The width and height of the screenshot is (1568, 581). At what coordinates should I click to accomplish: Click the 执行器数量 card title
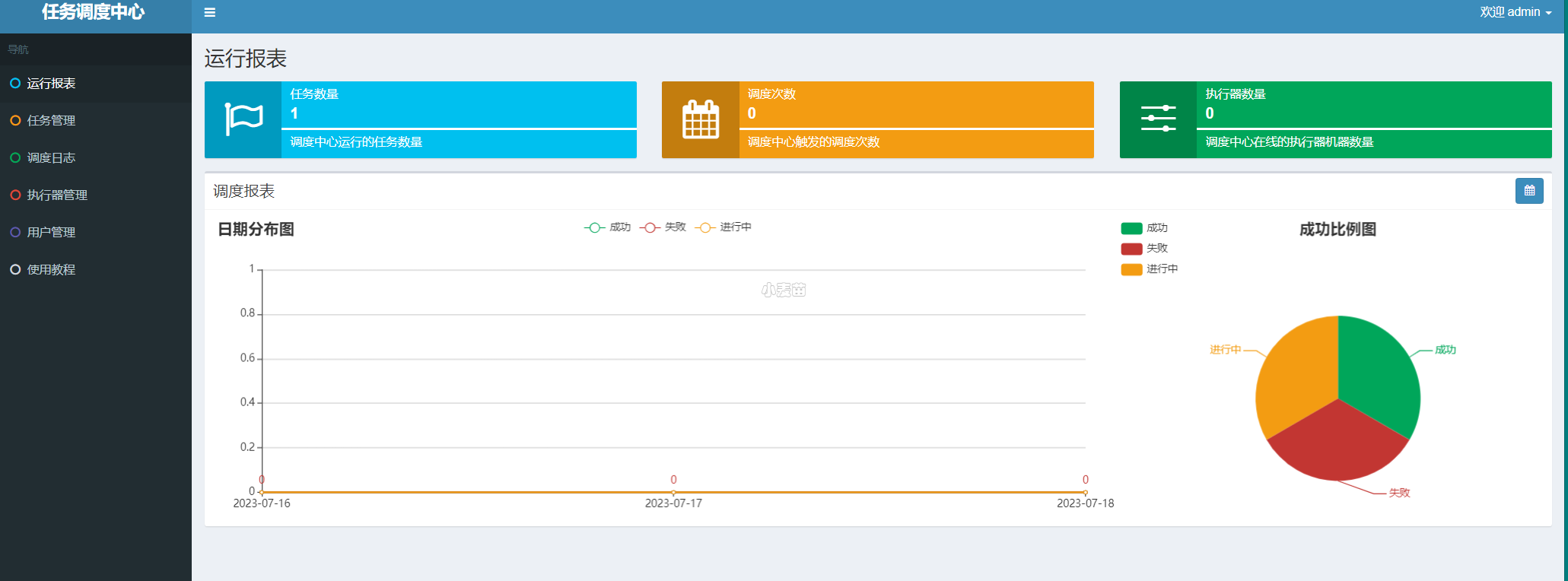1236,94
